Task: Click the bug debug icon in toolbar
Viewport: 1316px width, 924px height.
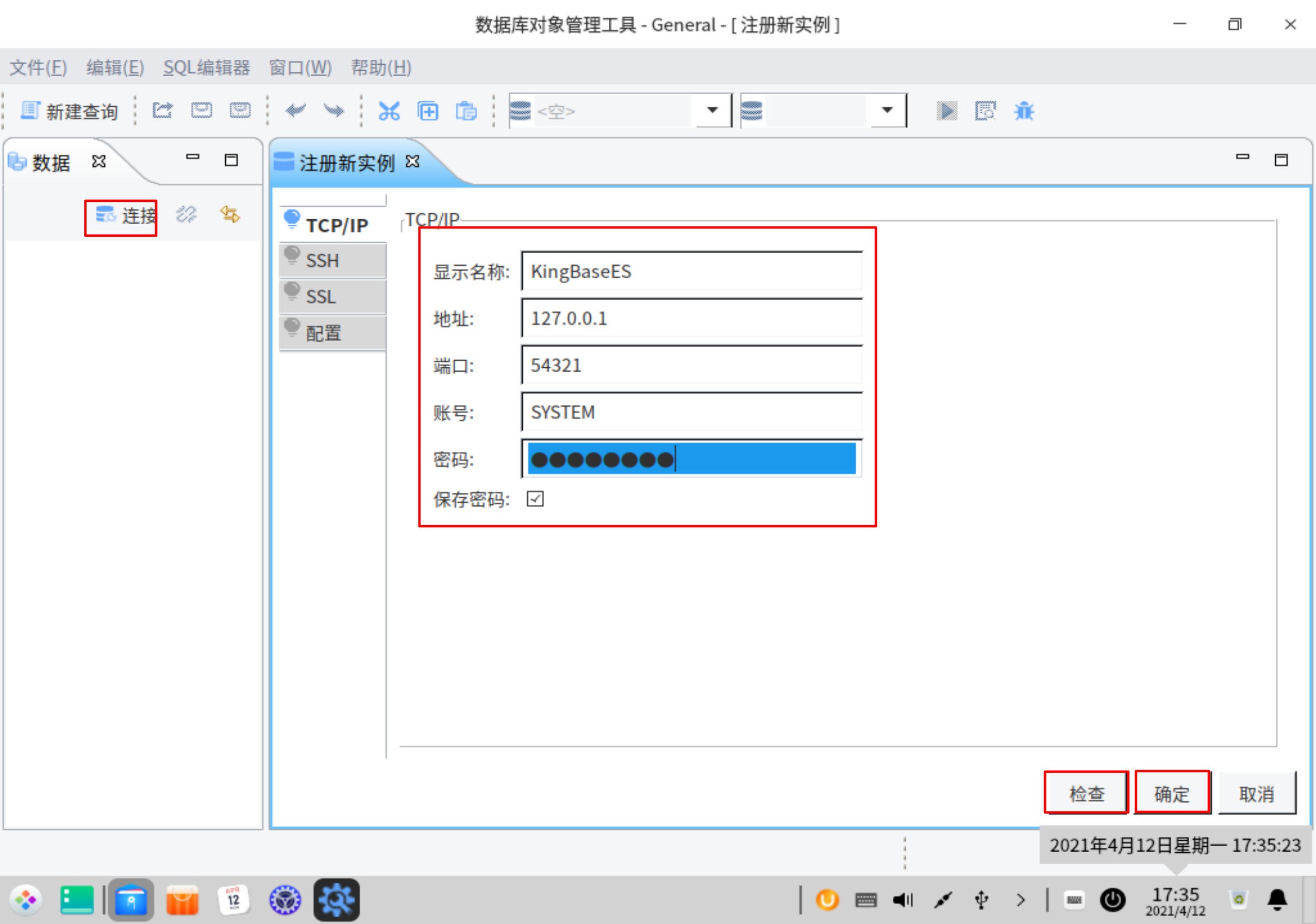Action: click(1024, 110)
